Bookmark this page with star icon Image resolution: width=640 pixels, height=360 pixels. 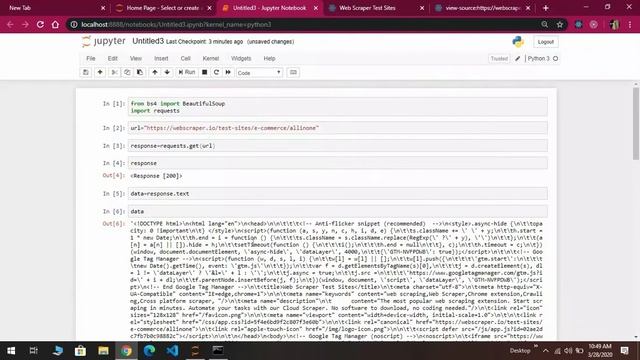point(560,24)
